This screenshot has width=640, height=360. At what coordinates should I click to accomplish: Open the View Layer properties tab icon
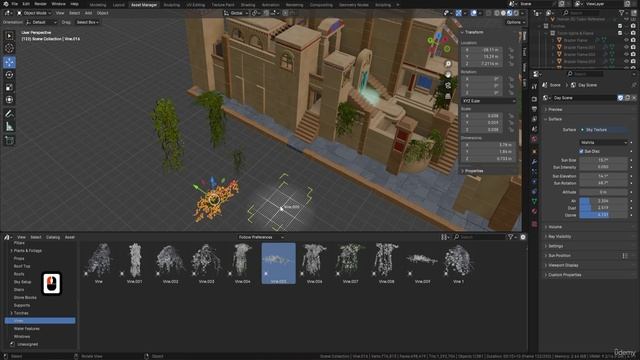pyautogui.click(x=534, y=119)
